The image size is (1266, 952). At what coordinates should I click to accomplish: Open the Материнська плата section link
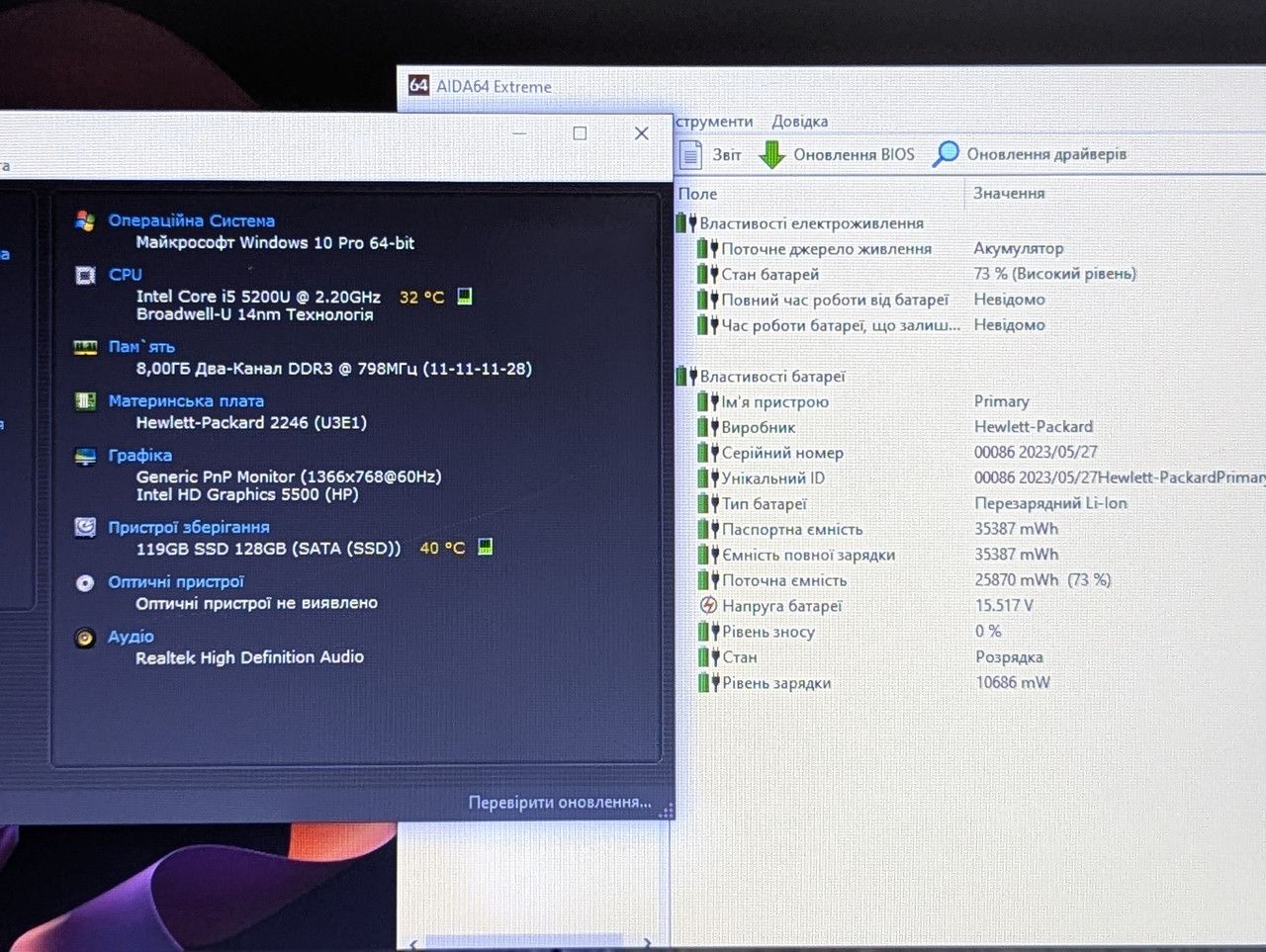(186, 401)
